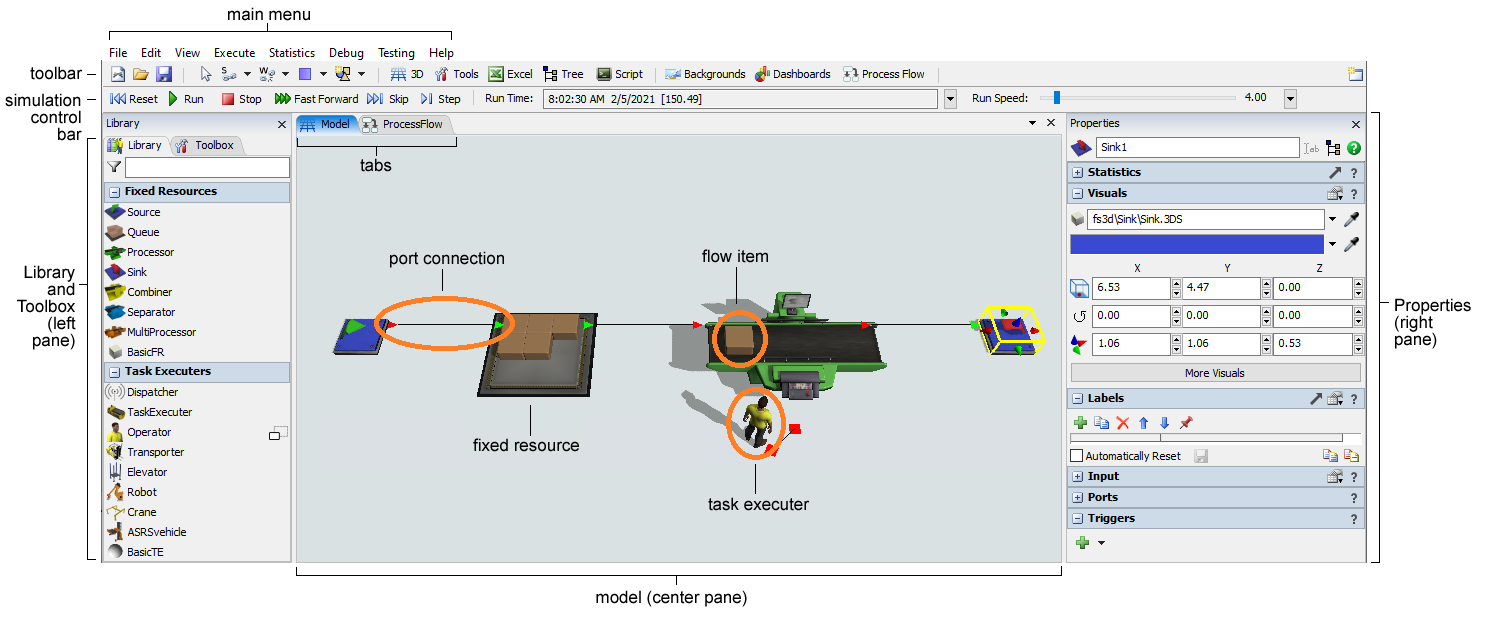Image resolution: width=1485 pixels, height=618 pixels.
Task: Open the Tree view tool
Action: 563,74
